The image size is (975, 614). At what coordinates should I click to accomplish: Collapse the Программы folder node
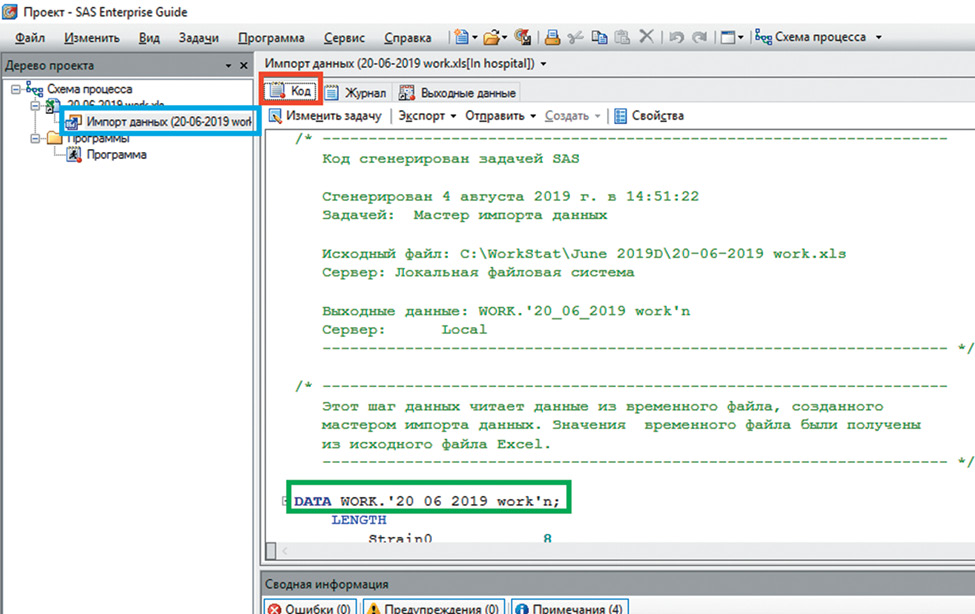click(x=35, y=139)
